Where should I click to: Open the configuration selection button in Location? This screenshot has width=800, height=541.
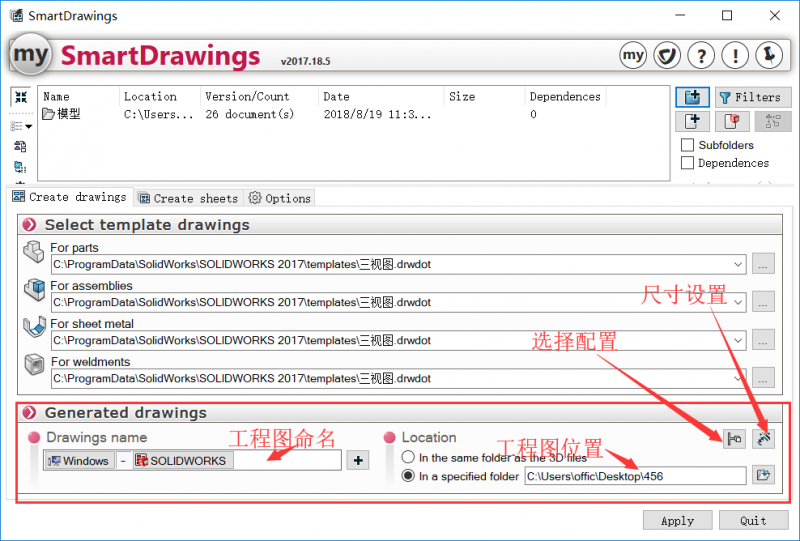tap(734, 438)
